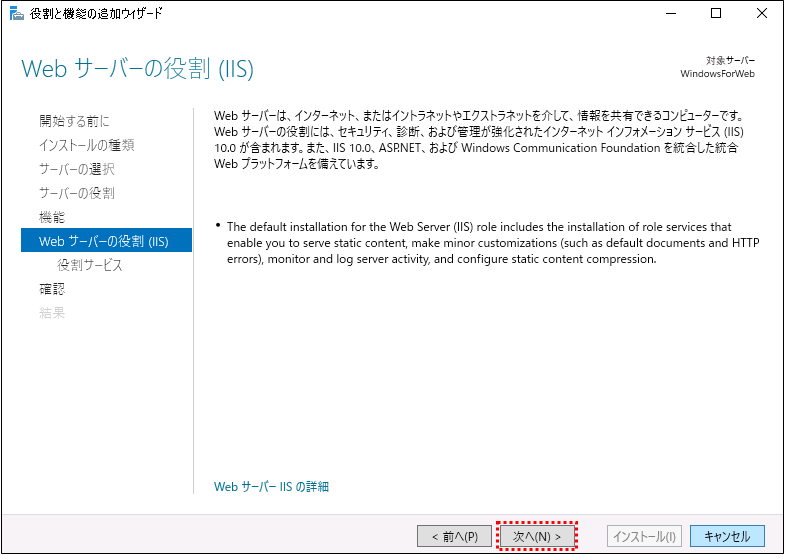Image resolution: width=788 pixels, height=558 pixels.
Task: Select the 開始する前に step in the sidebar
Action: (74, 121)
